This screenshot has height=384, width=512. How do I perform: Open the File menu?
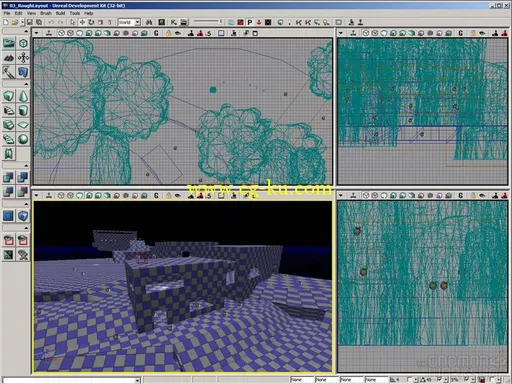point(7,13)
